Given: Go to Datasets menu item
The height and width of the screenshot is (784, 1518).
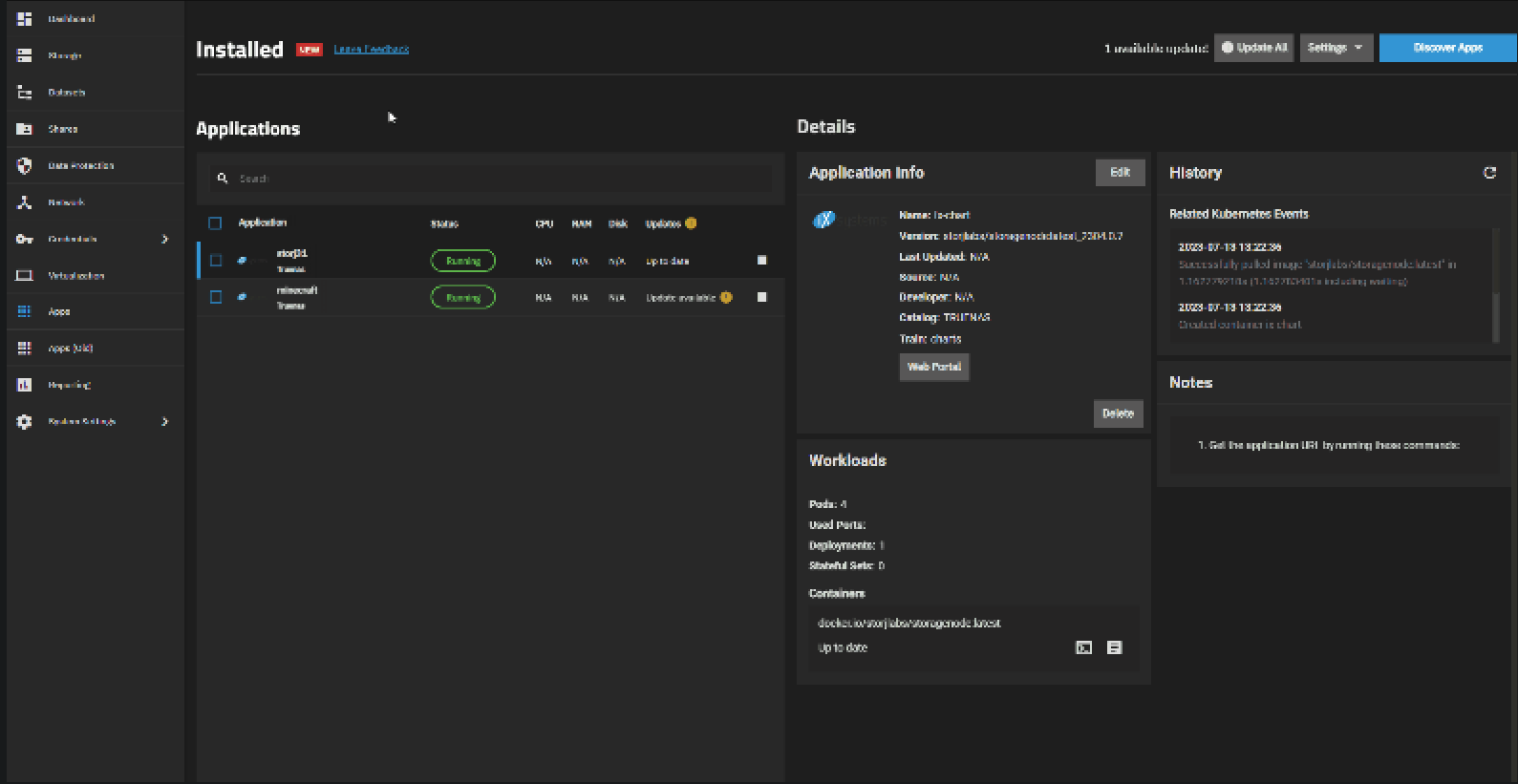Looking at the screenshot, I should pyautogui.click(x=67, y=93).
